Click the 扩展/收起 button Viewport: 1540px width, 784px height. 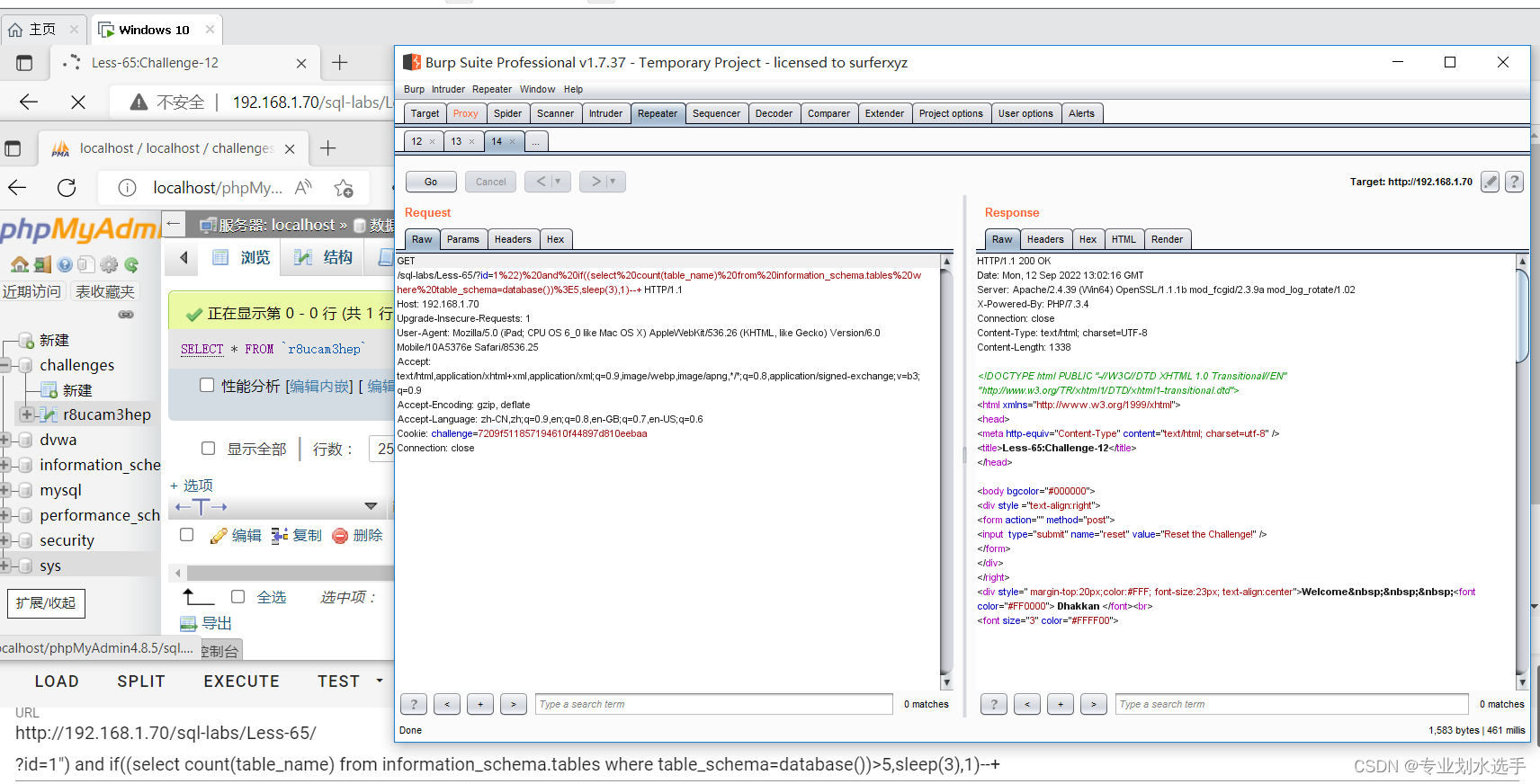pyautogui.click(x=46, y=602)
